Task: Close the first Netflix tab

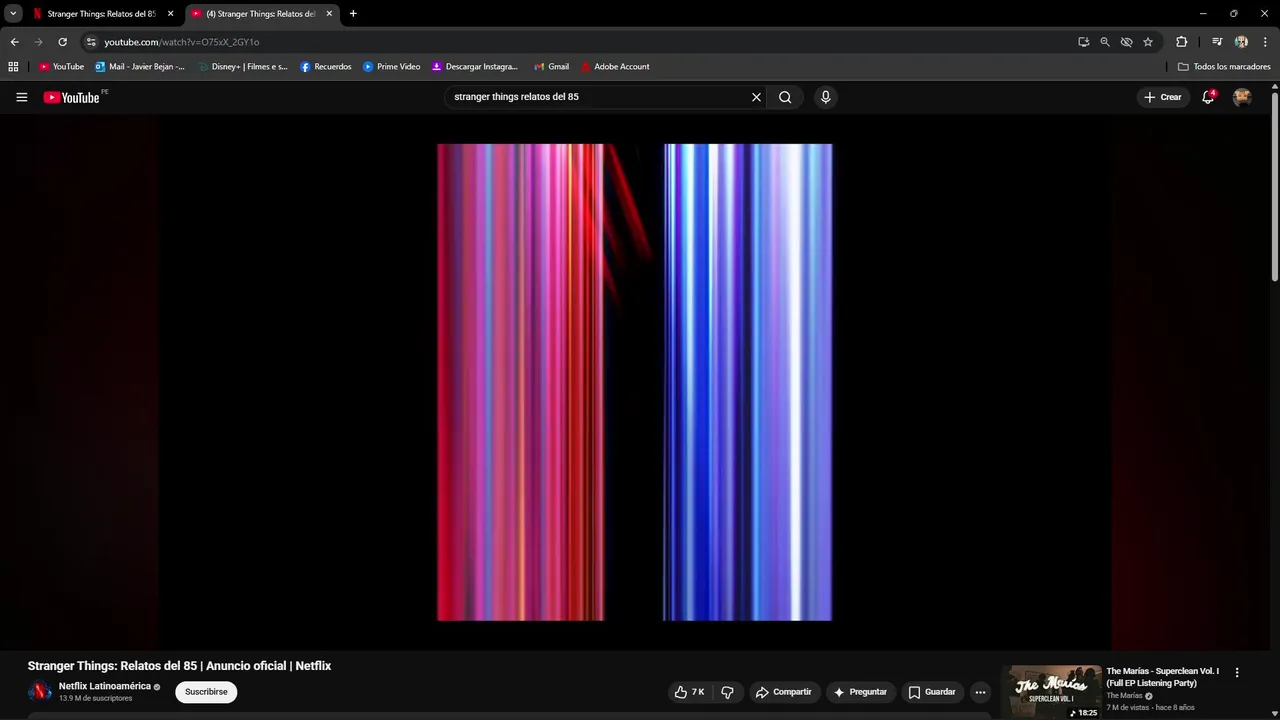Action: click(170, 14)
